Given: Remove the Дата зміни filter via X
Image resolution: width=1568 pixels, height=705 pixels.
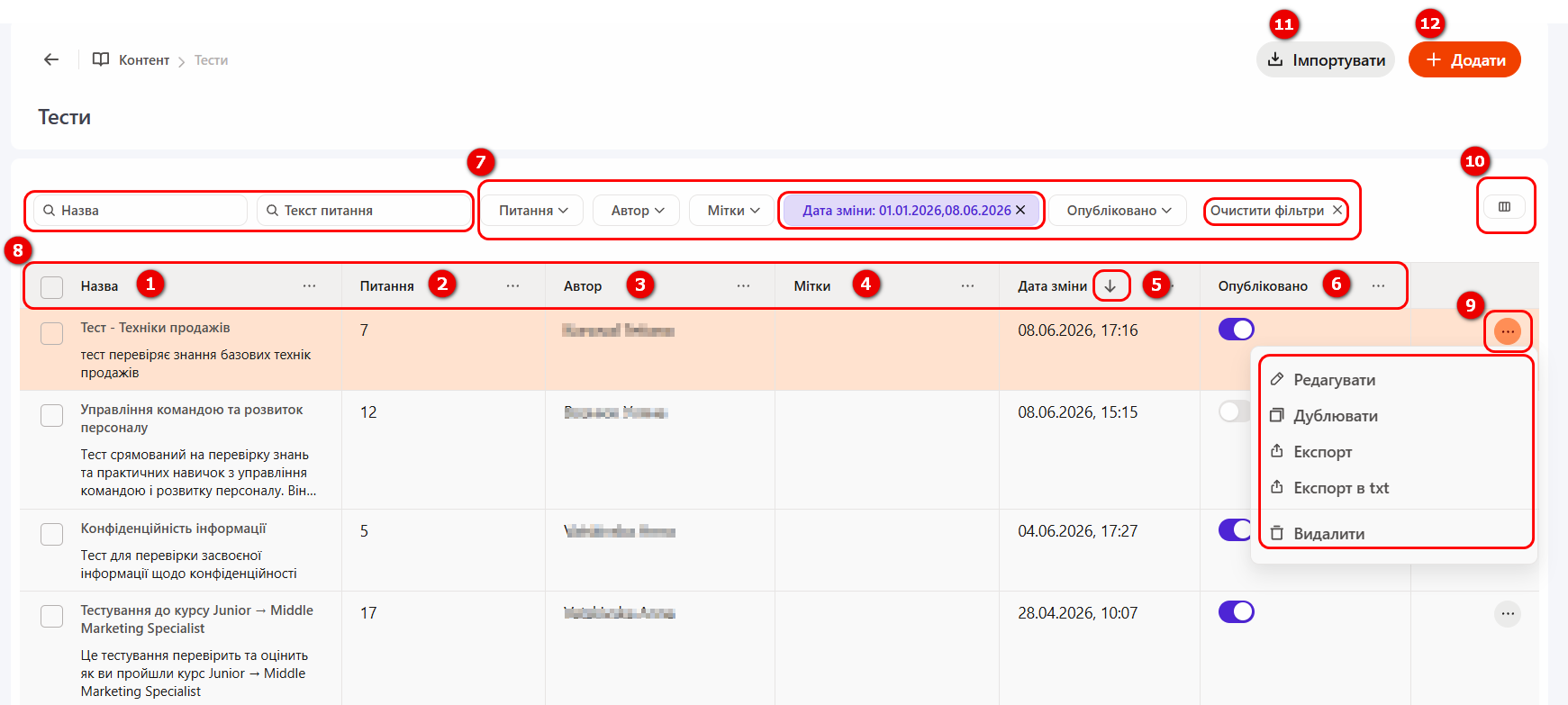Looking at the screenshot, I should [1020, 210].
